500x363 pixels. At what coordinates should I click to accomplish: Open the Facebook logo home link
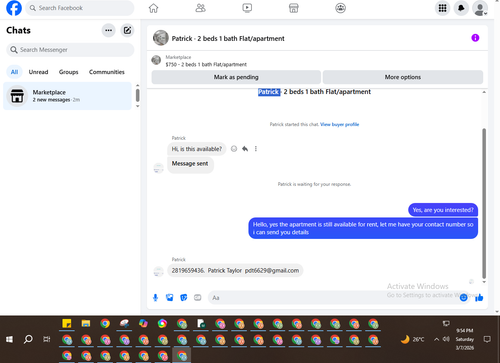[x=14, y=8]
